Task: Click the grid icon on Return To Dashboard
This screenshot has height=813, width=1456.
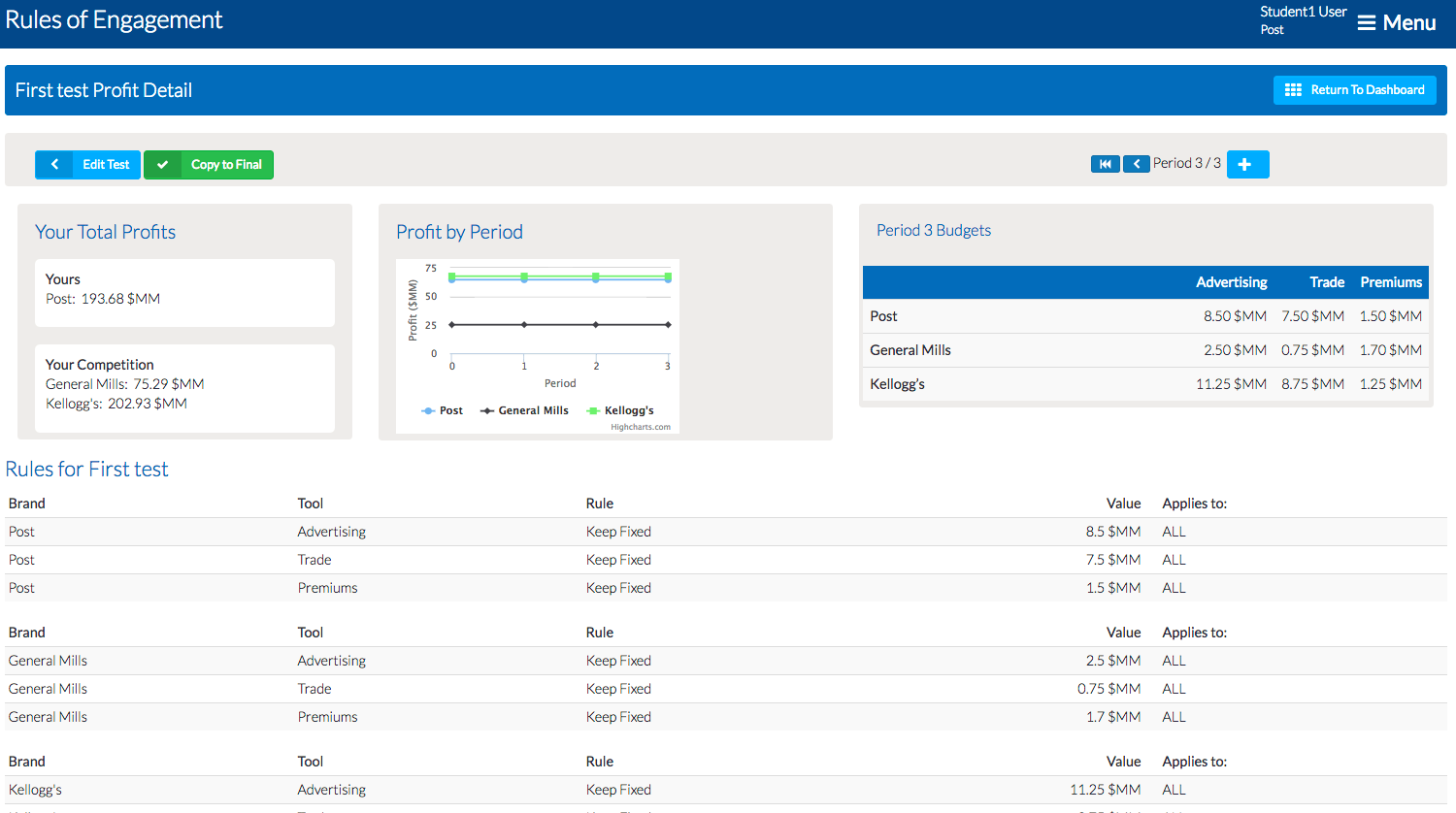Action: 1293,90
